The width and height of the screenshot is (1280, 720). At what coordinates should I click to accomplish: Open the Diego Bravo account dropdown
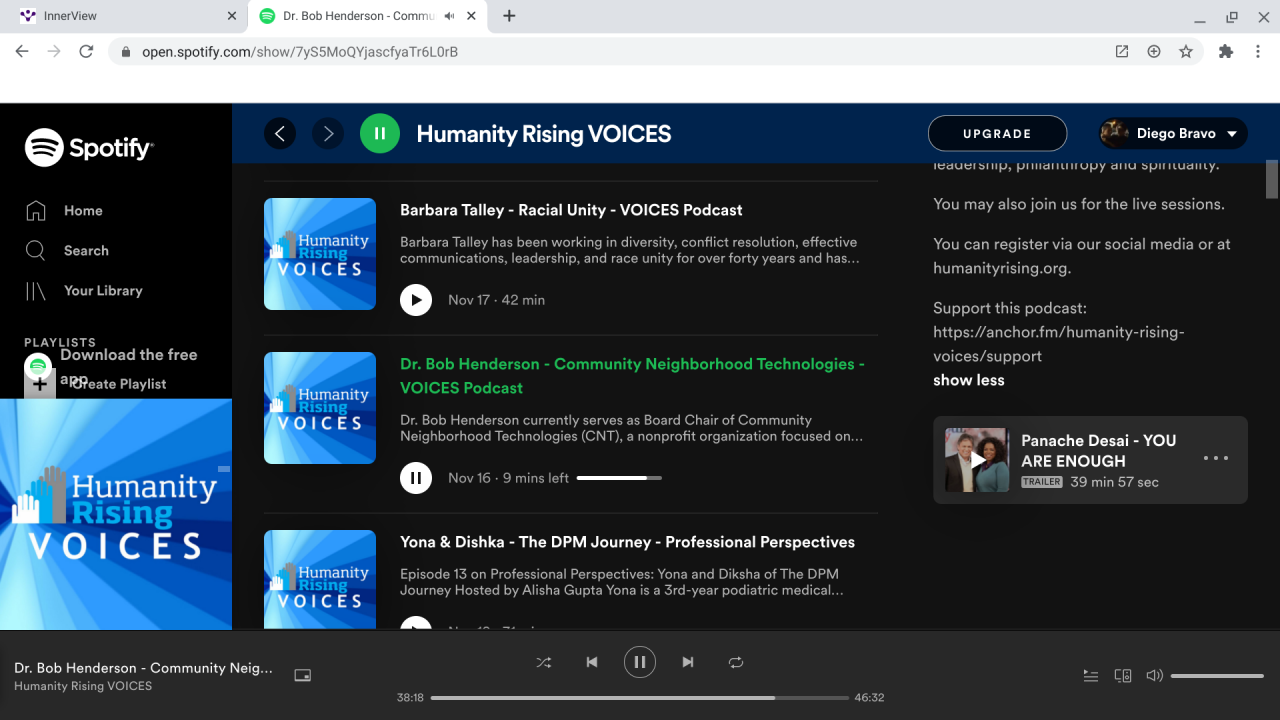(1173, 133)
